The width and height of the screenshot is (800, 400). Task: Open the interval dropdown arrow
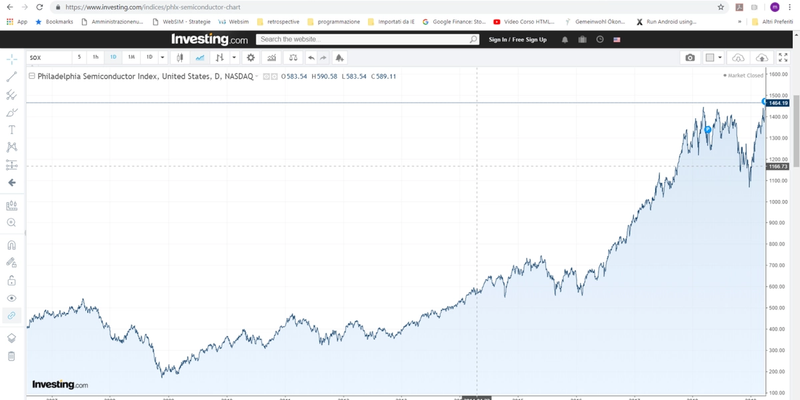coord(162,58)
